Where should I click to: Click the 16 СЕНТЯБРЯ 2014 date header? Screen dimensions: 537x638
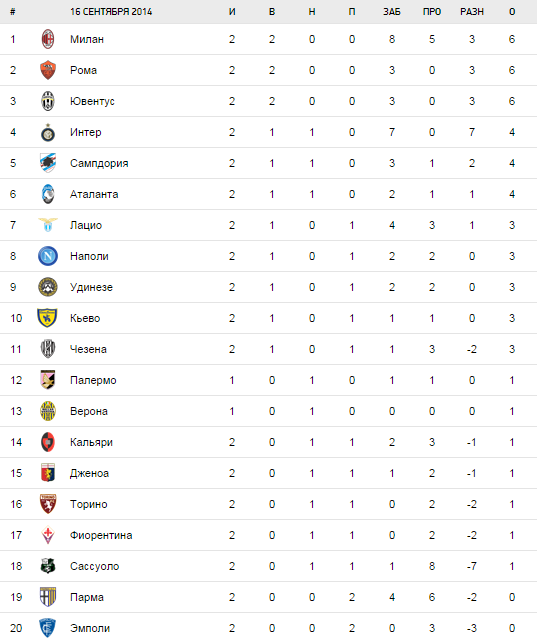111,12
